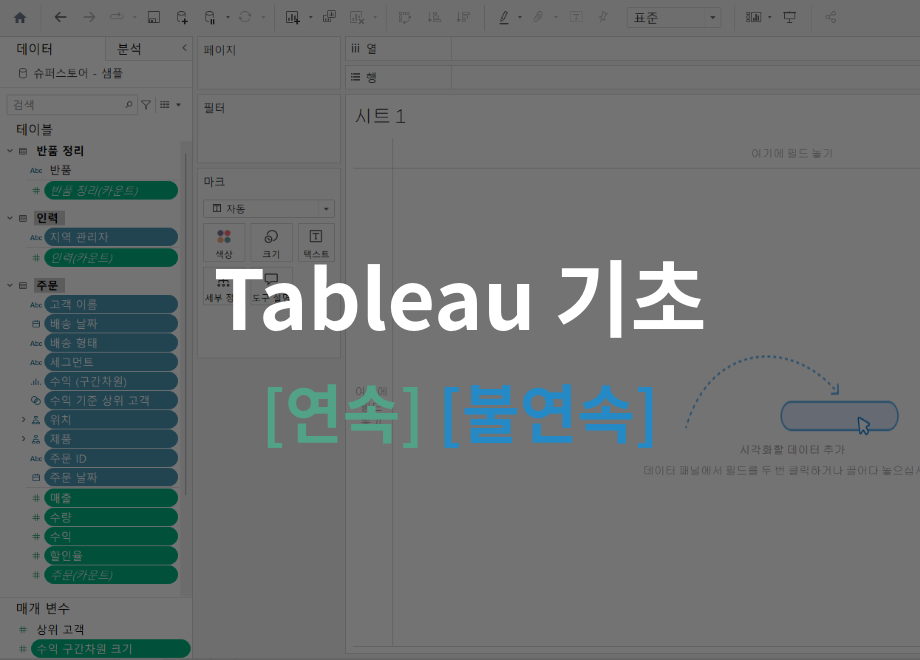Screen dimensions: 920x660
Task: Click the filter funnel icon beside search
Action: (146, 104)
